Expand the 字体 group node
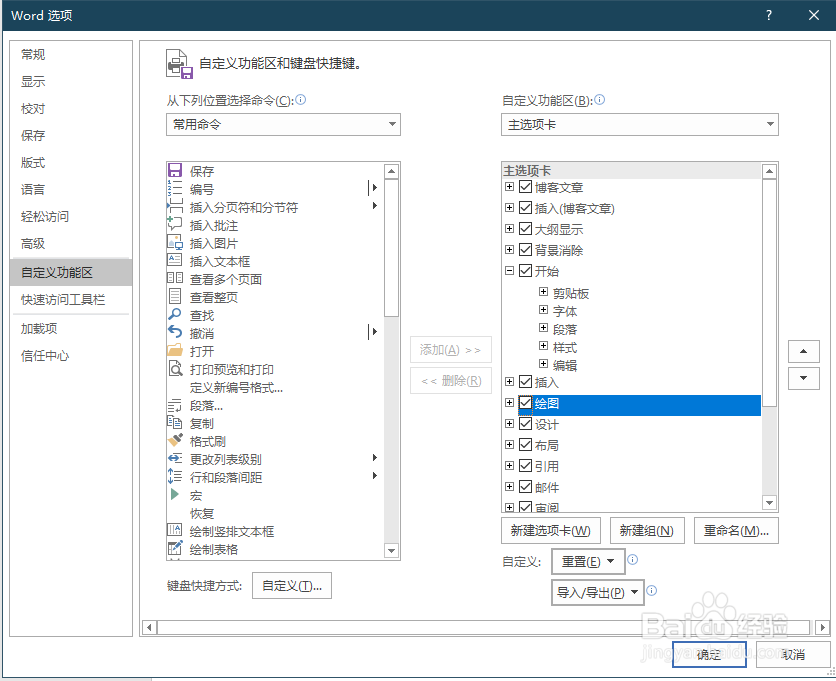This screenshot has width=836, height=681. (543, 310)
